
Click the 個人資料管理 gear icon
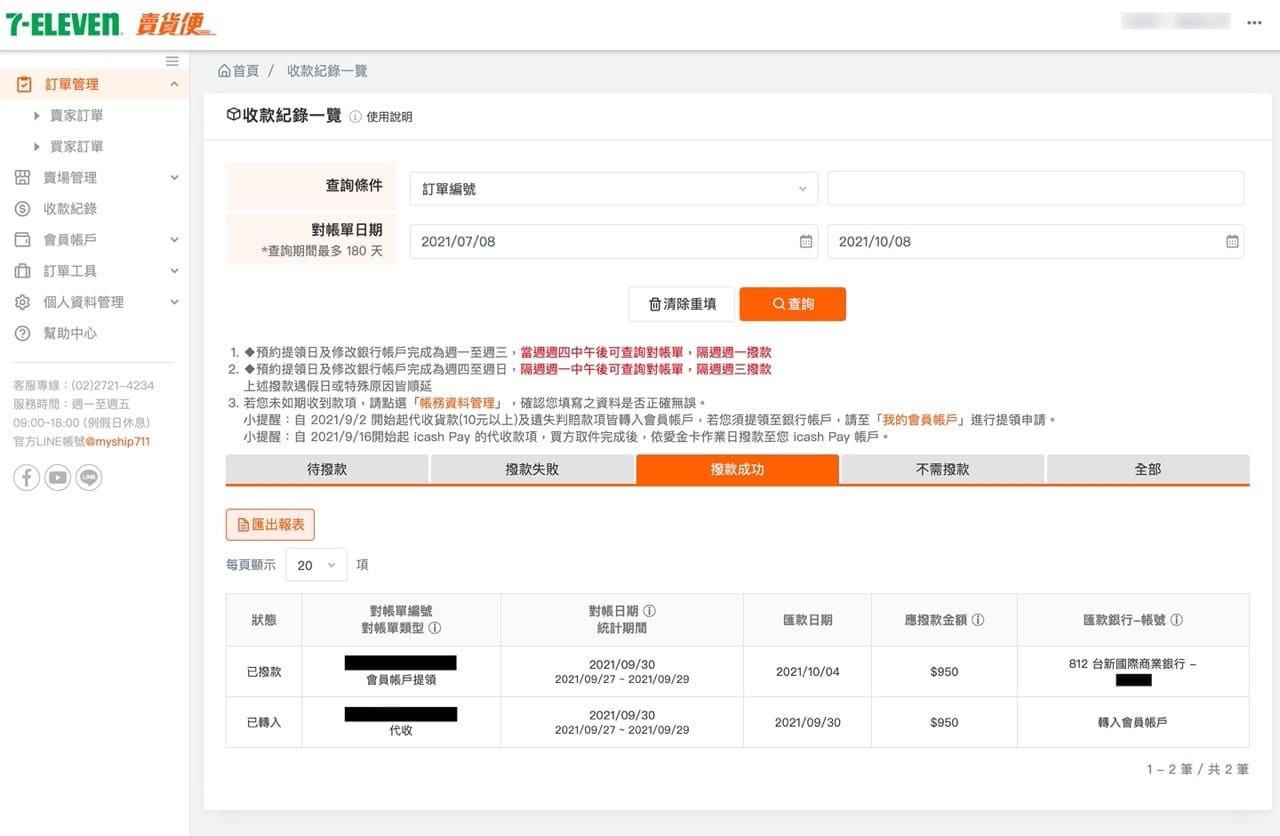(22, 302)
